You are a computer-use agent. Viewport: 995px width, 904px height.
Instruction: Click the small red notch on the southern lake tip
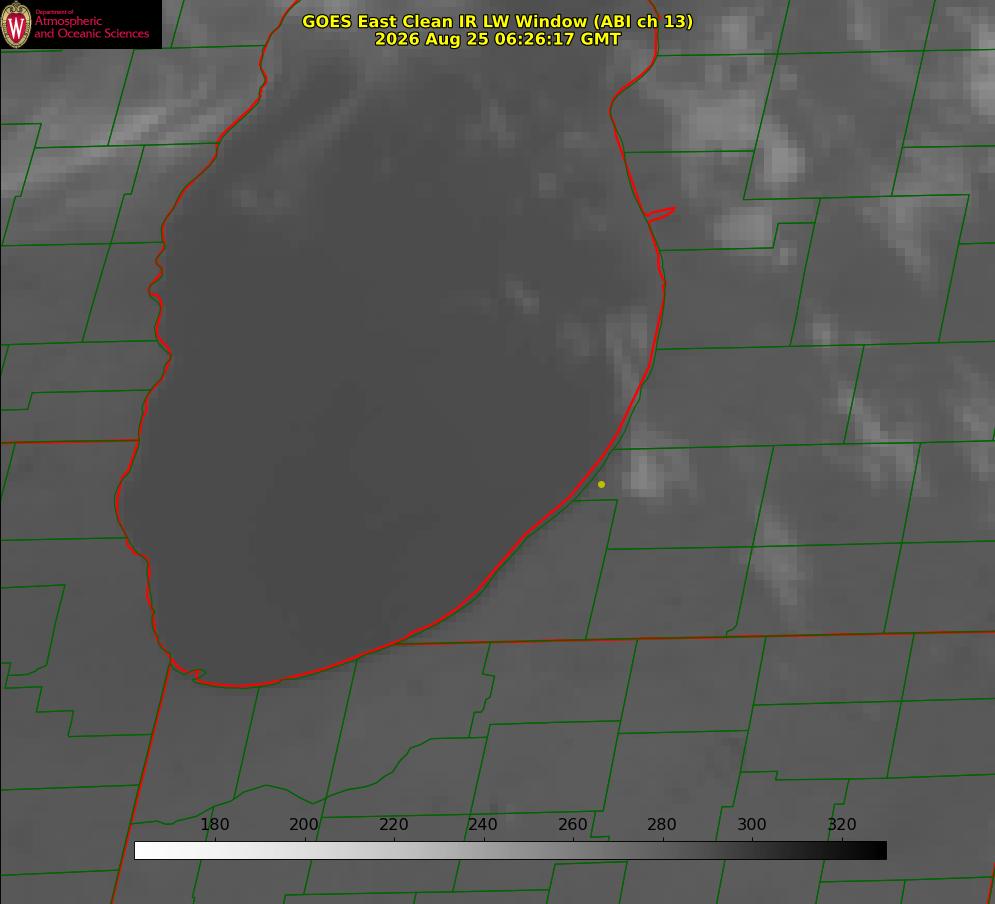click(x=194, y=674)
